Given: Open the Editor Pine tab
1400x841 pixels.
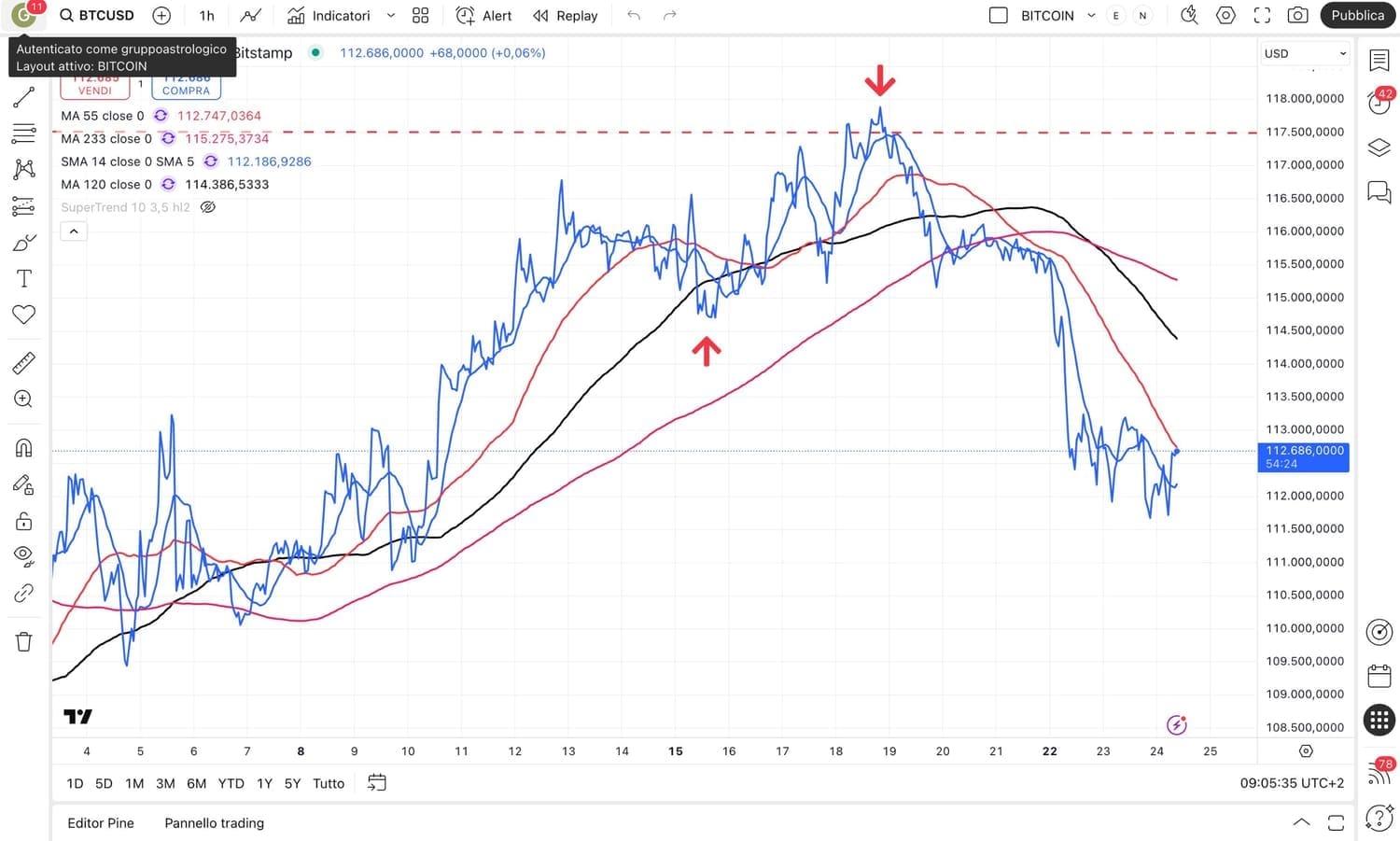Looking at the screenshot, I should [101, 823].
